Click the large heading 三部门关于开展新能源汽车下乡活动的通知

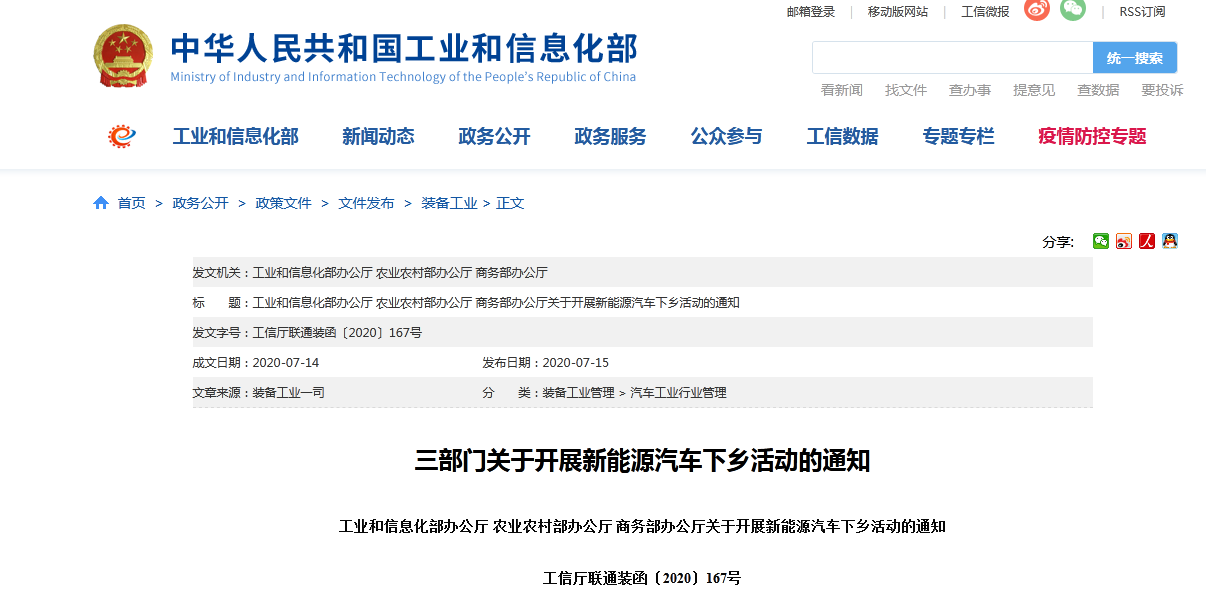tap(642, 461)
